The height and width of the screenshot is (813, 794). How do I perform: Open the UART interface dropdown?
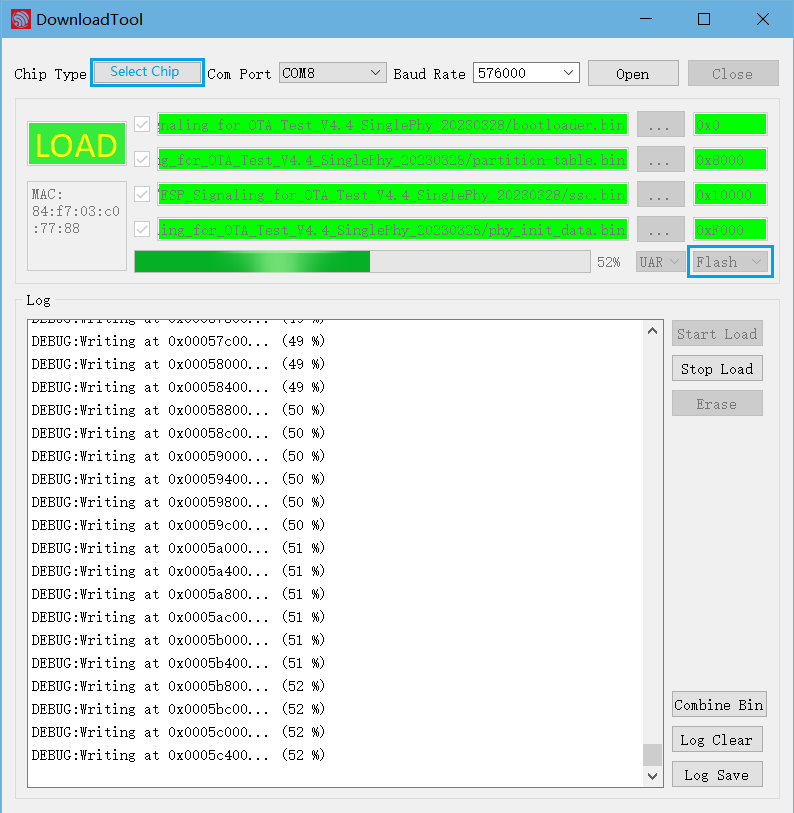660,262
